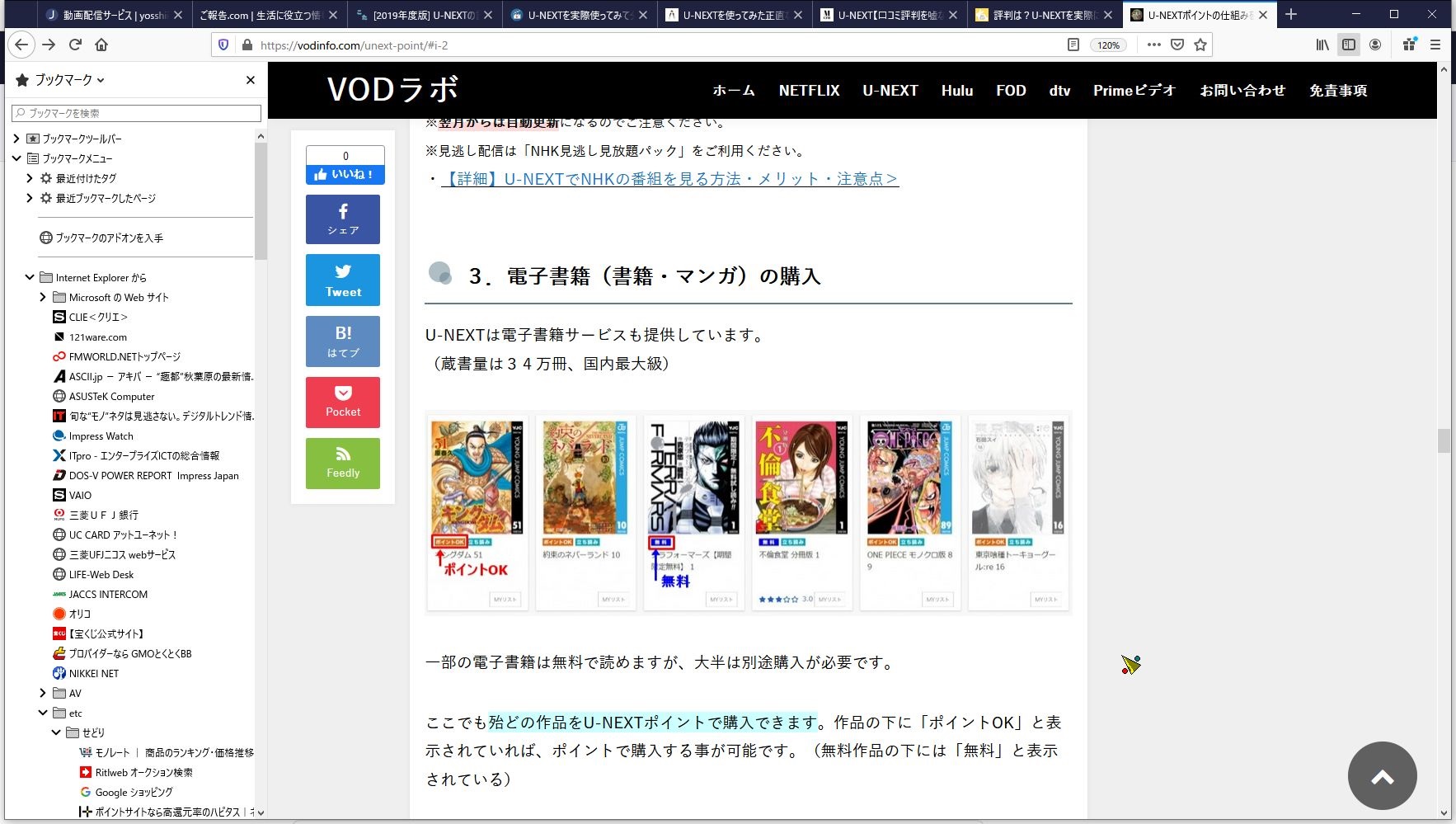Click the ebook covers screenshot image
Viewport: 1456px width, 824px height.
tap(748, 512)
